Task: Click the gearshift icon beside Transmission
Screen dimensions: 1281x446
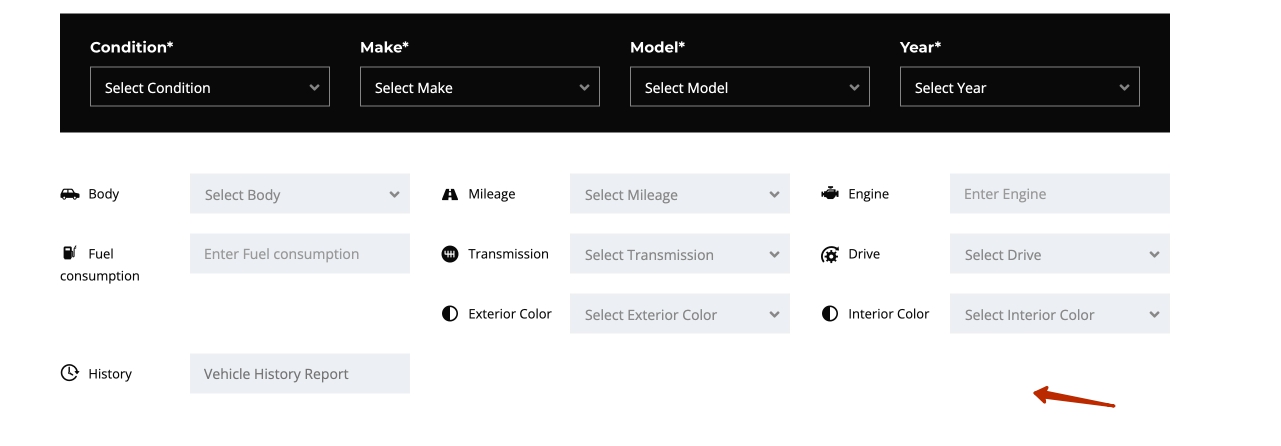Action: [x=450, y=254]
